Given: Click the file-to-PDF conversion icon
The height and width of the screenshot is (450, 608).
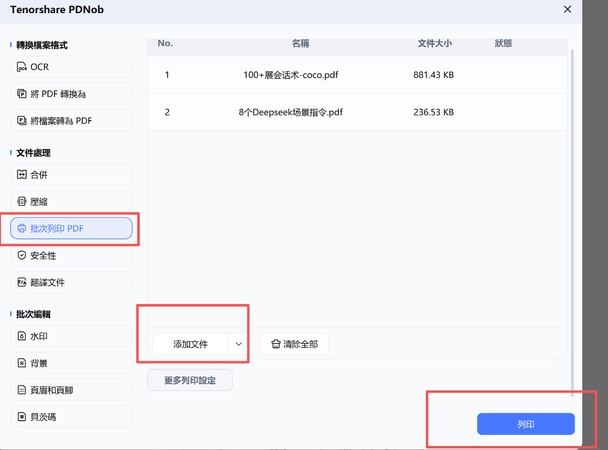Looking at the screenshot, I should [x=22, y=121].
